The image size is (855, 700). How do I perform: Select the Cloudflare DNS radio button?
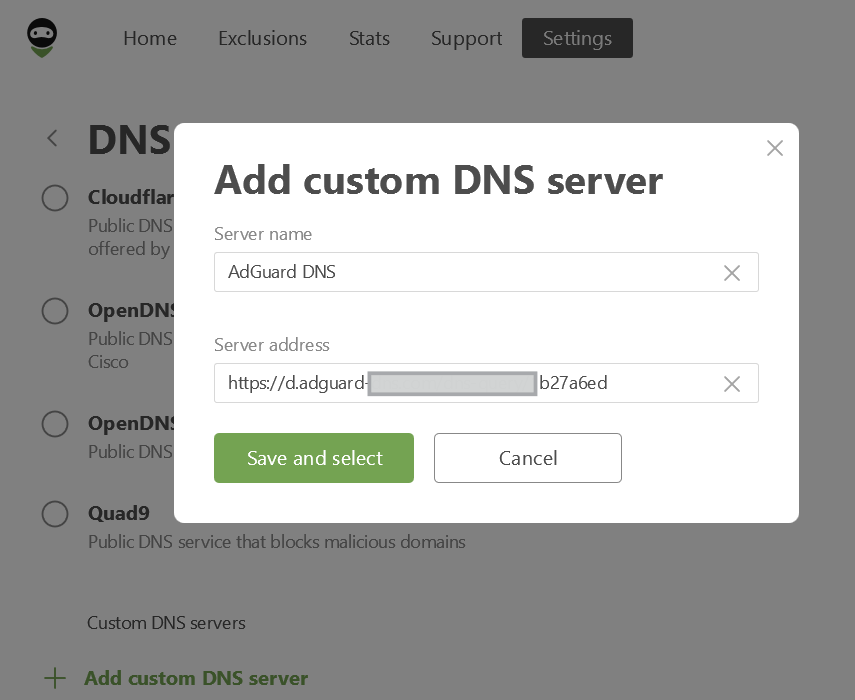[x=55, y=198]
